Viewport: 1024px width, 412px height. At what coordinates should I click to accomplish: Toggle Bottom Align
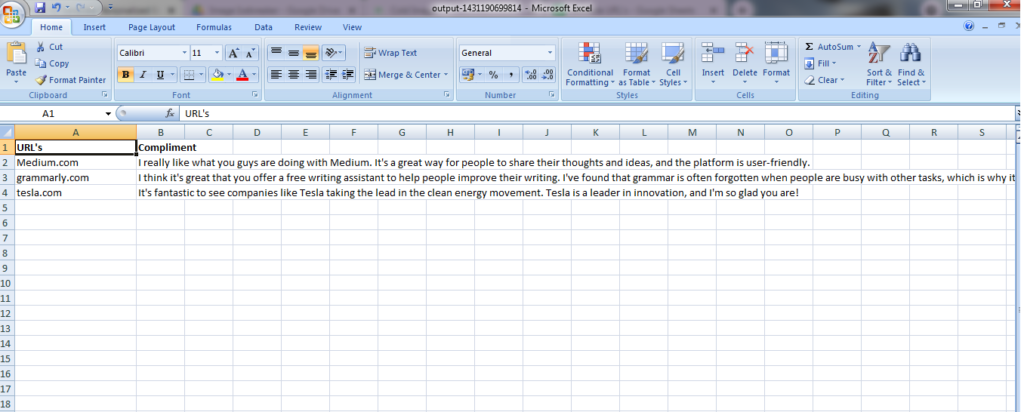click(x=311, y=53)
